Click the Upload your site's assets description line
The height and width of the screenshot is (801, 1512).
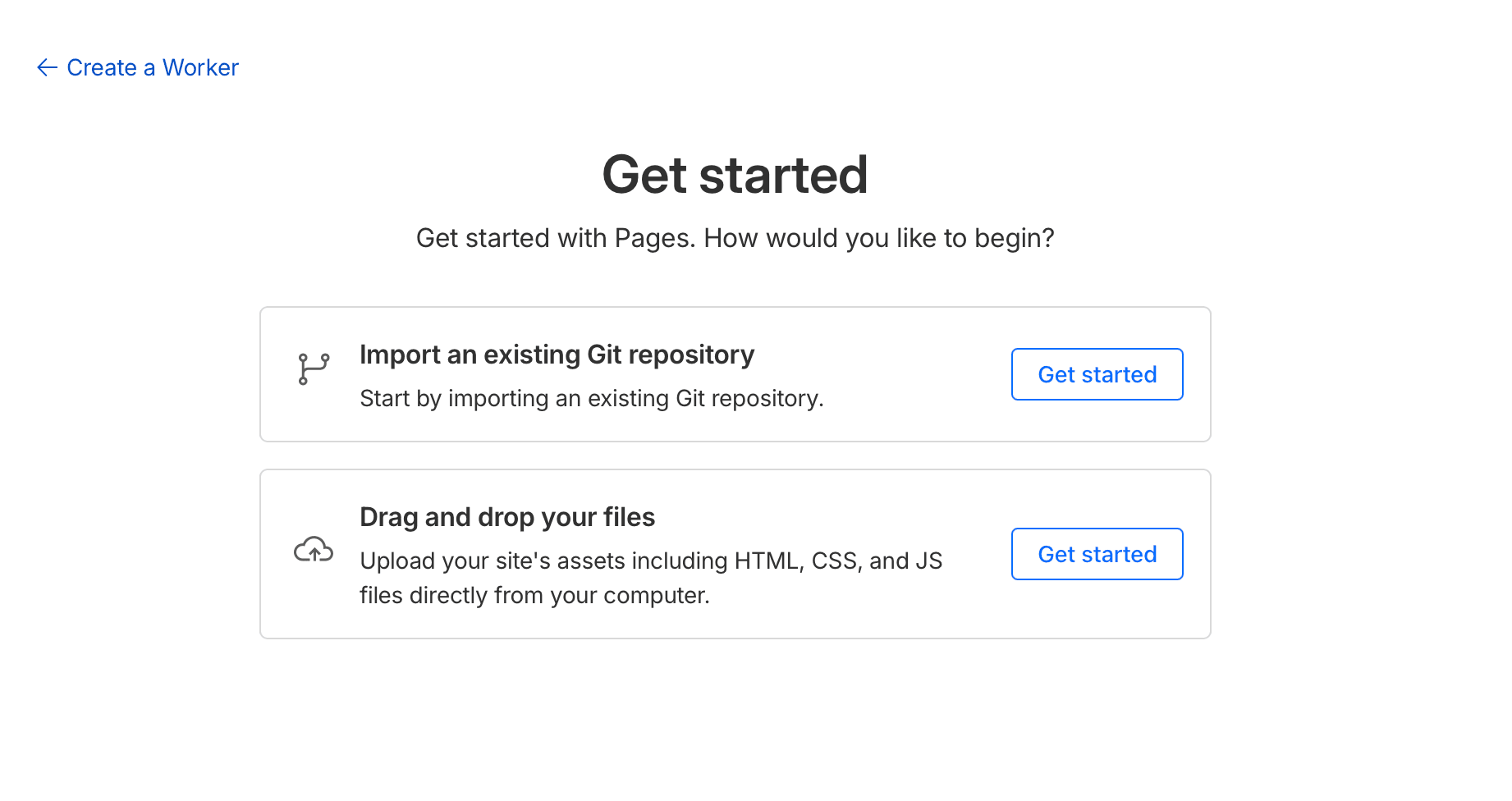tap(651, 561)
